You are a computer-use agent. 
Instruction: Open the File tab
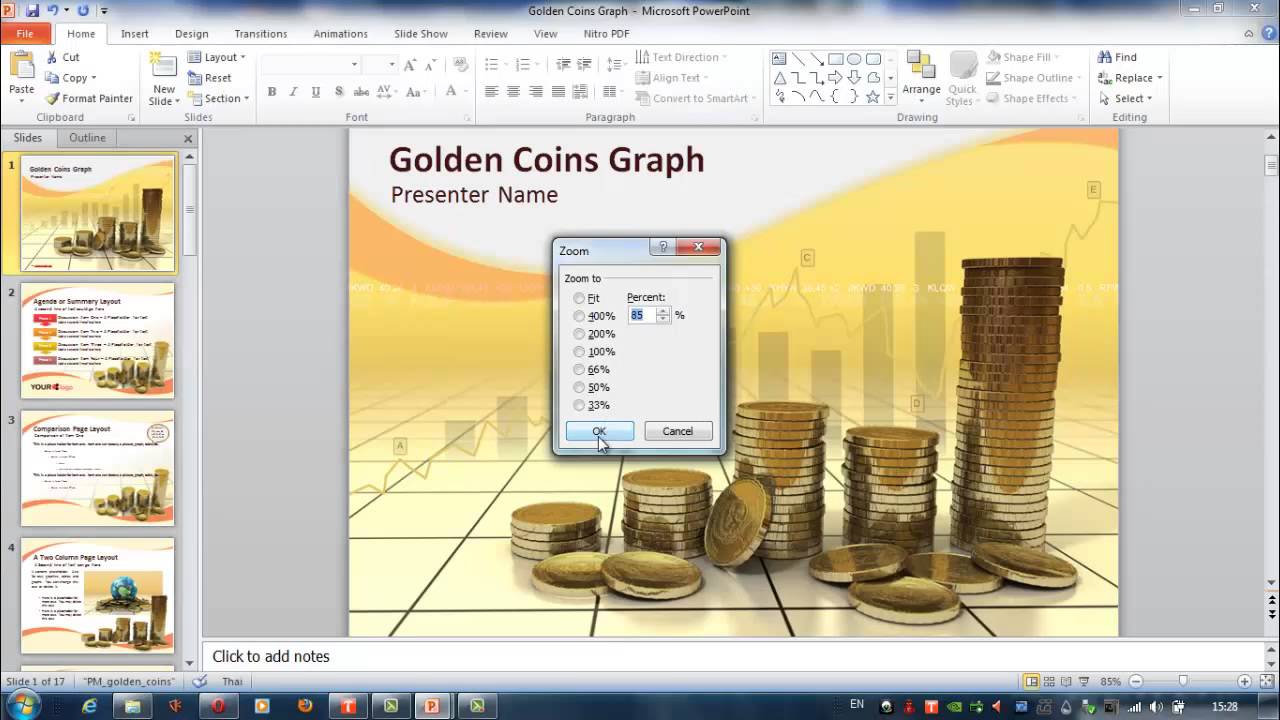pos(25,33)
